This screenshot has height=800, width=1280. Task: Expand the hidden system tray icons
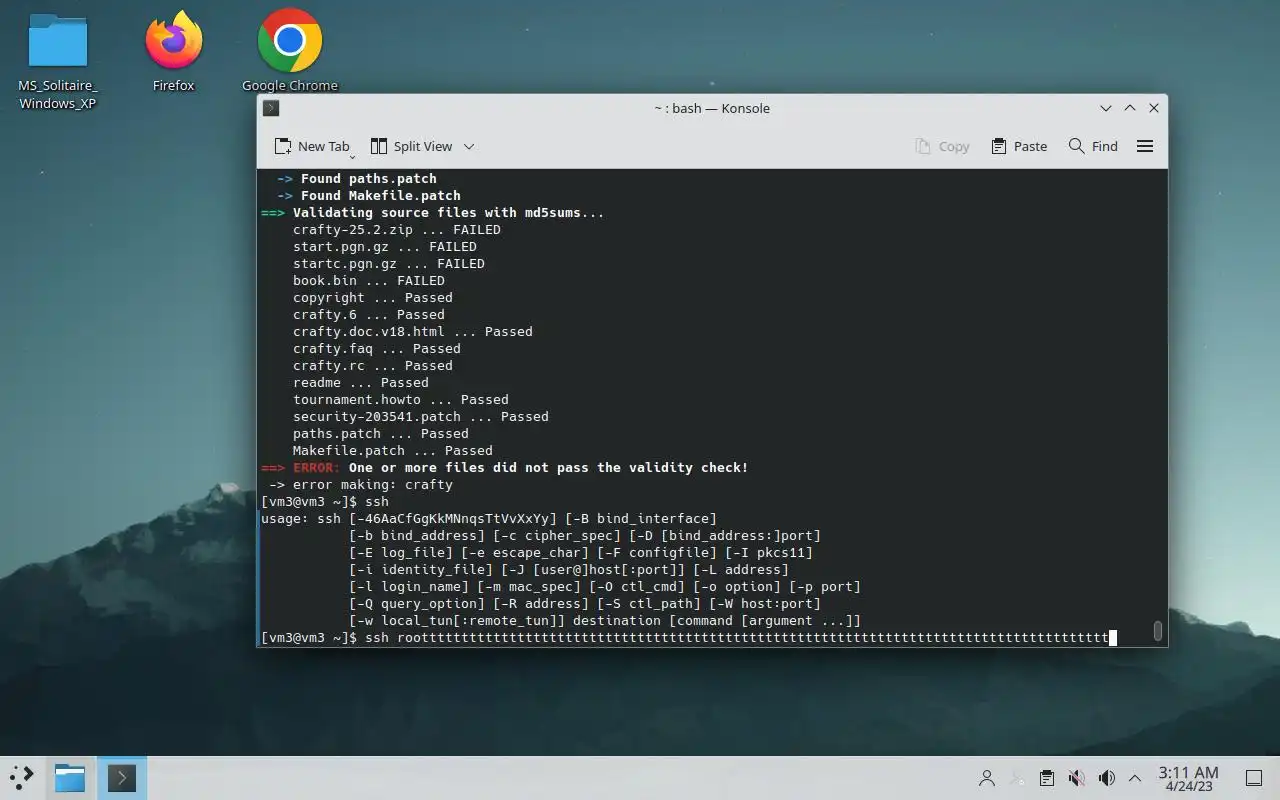(1135, 778)
